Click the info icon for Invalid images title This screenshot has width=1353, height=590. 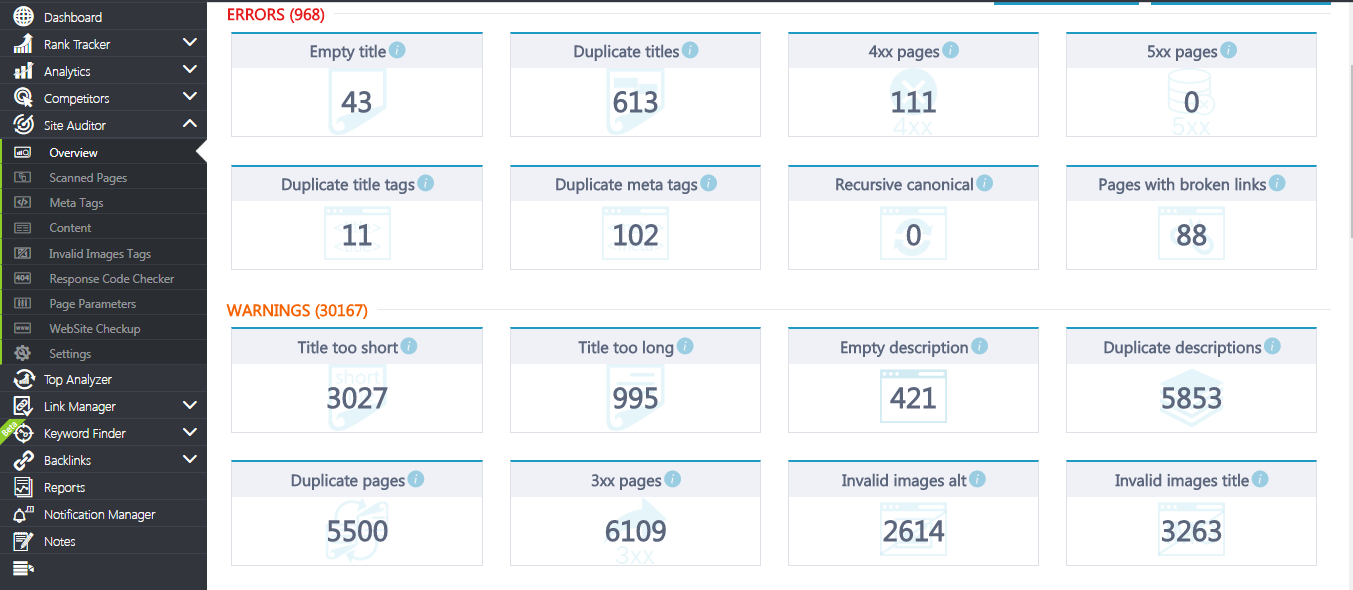[x=1261, y=479]
